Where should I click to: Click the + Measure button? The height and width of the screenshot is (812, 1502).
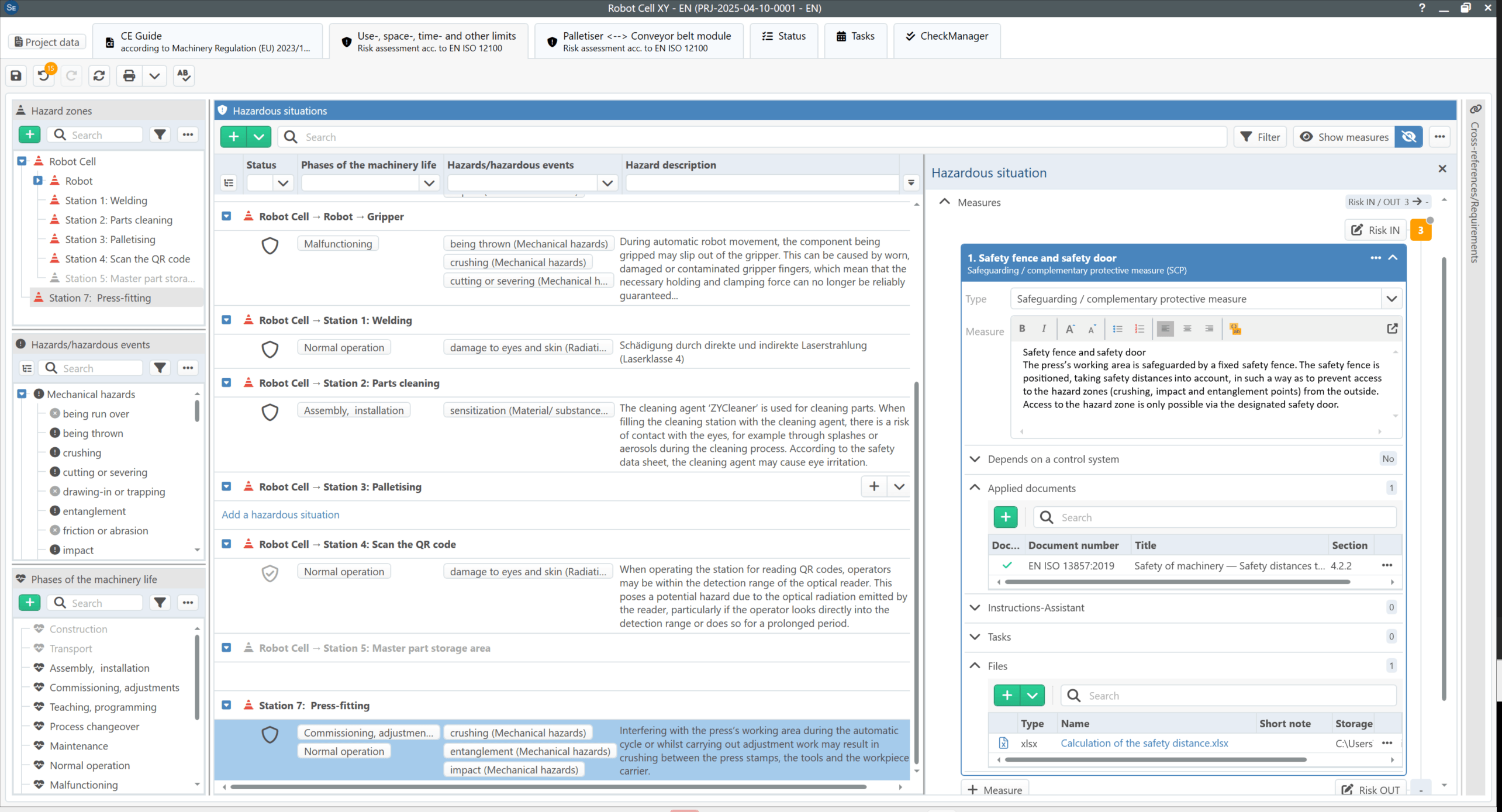[995, 789]
